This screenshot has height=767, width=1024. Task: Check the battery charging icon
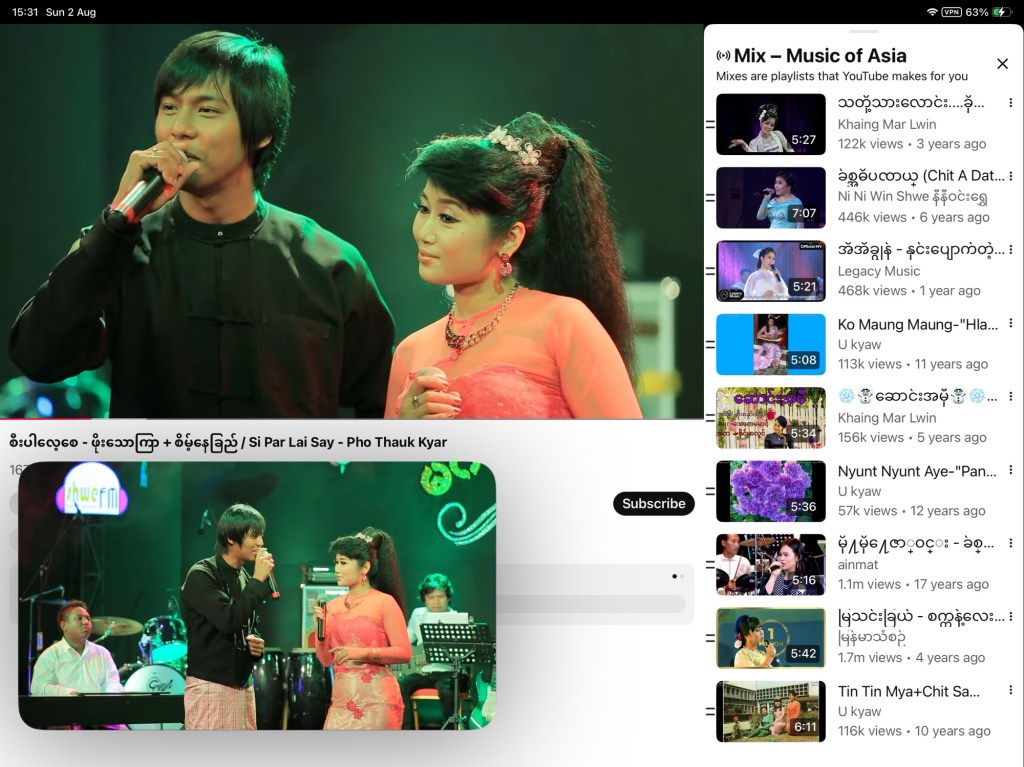tap(1000, 12)
